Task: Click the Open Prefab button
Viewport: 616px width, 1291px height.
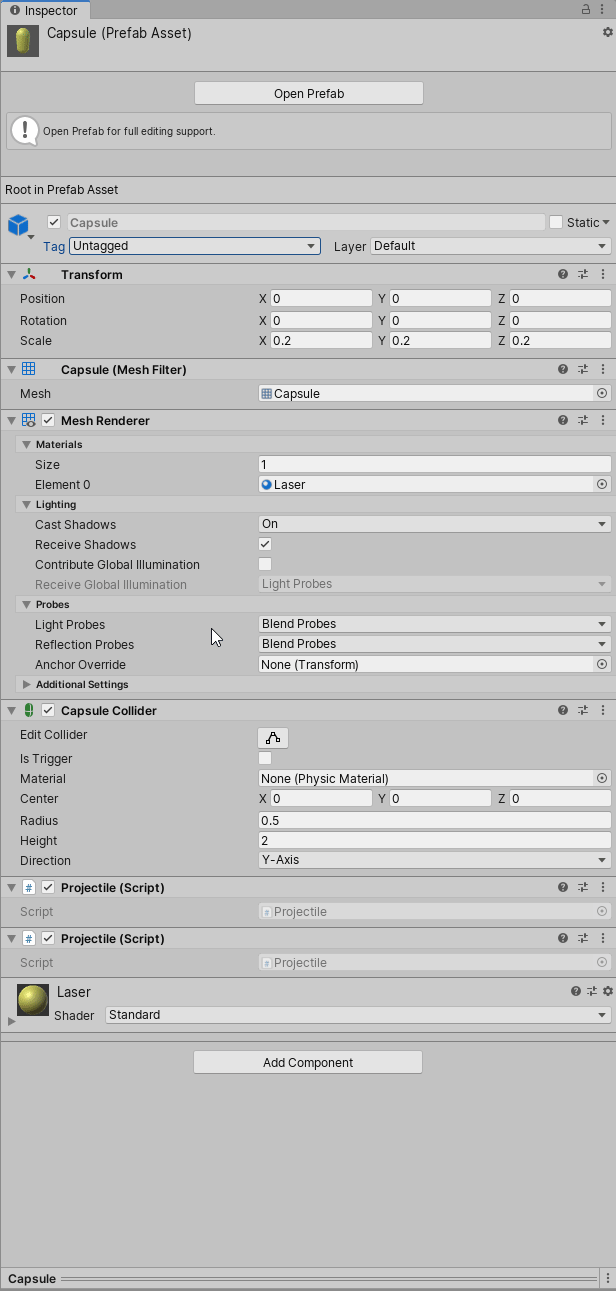Action: pyautogui.click(x=309, y=93)
